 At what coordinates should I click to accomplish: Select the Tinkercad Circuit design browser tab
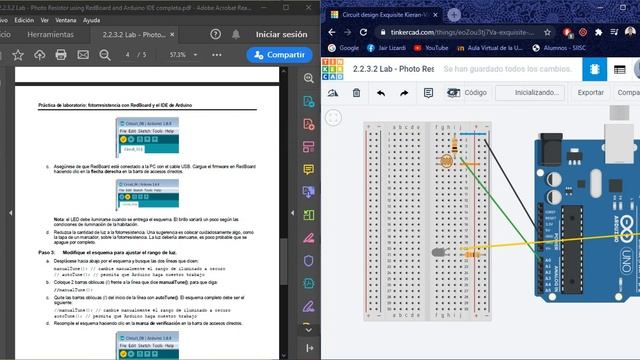[x=384, y=15]
